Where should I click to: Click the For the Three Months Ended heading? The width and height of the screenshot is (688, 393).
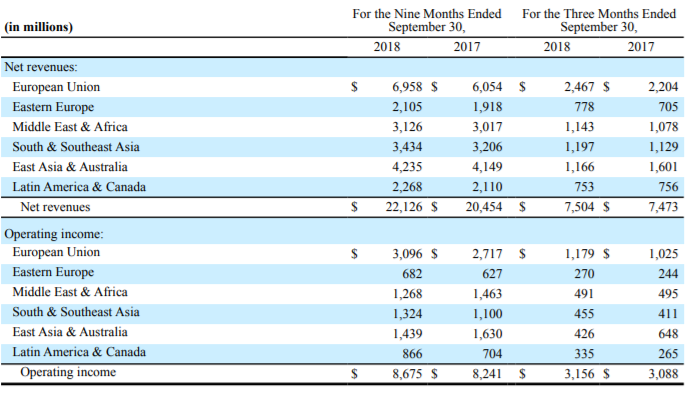click(x=598, y=14)
